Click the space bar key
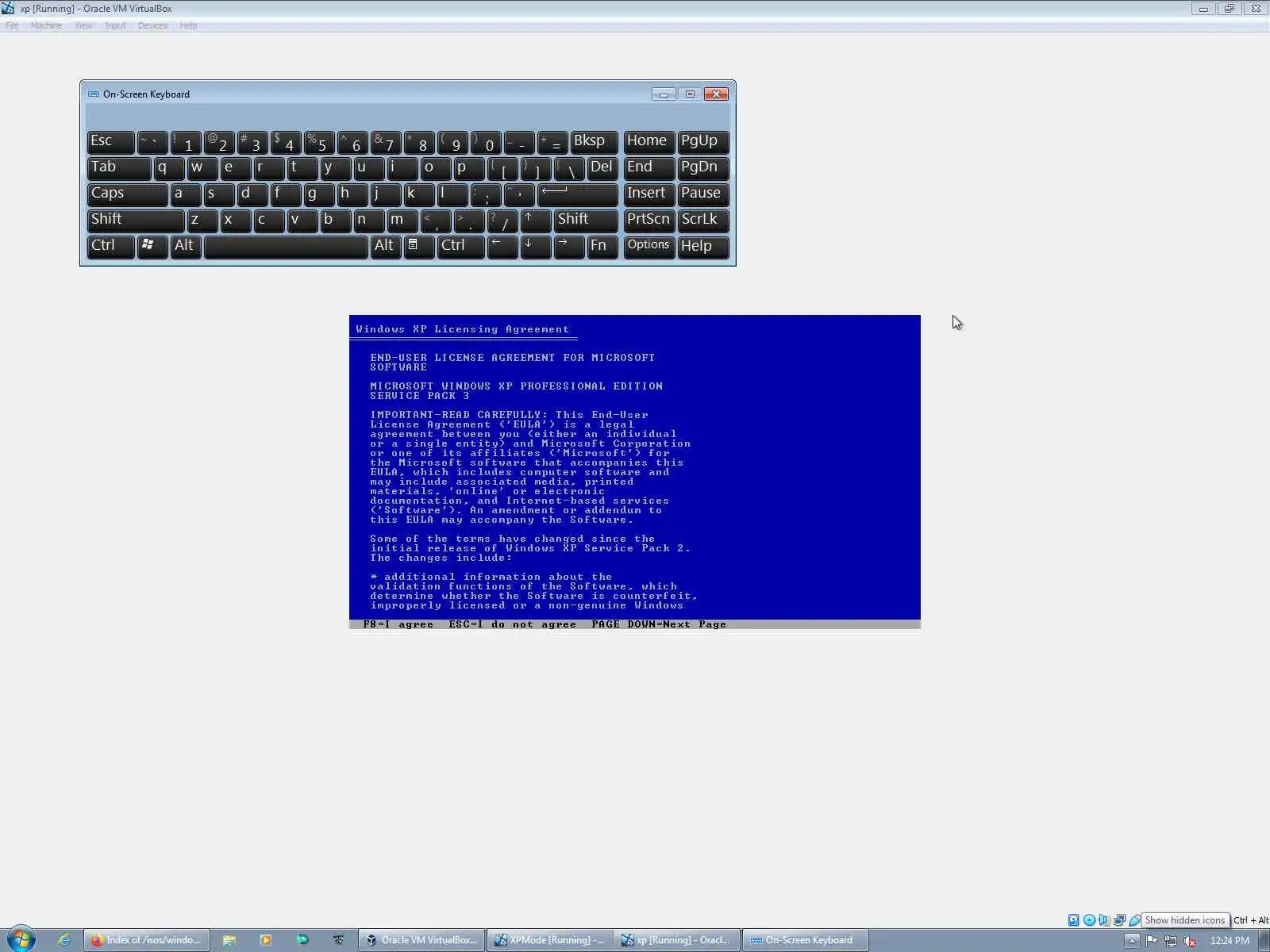This screenshot has height=952, width=1270. pos(286,247)
